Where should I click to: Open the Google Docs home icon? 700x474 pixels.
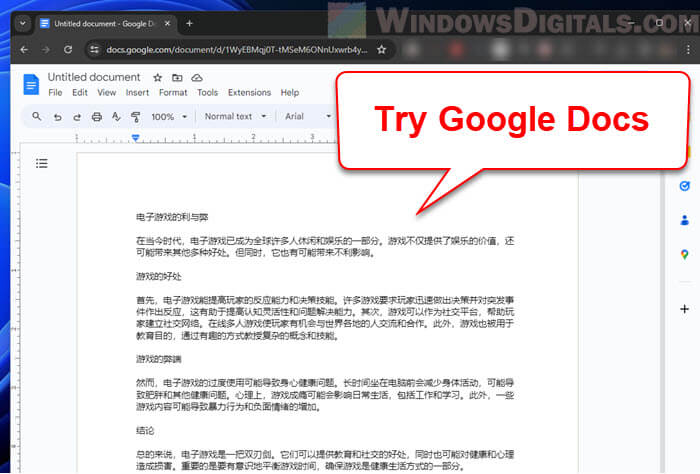tap(31, 84)
